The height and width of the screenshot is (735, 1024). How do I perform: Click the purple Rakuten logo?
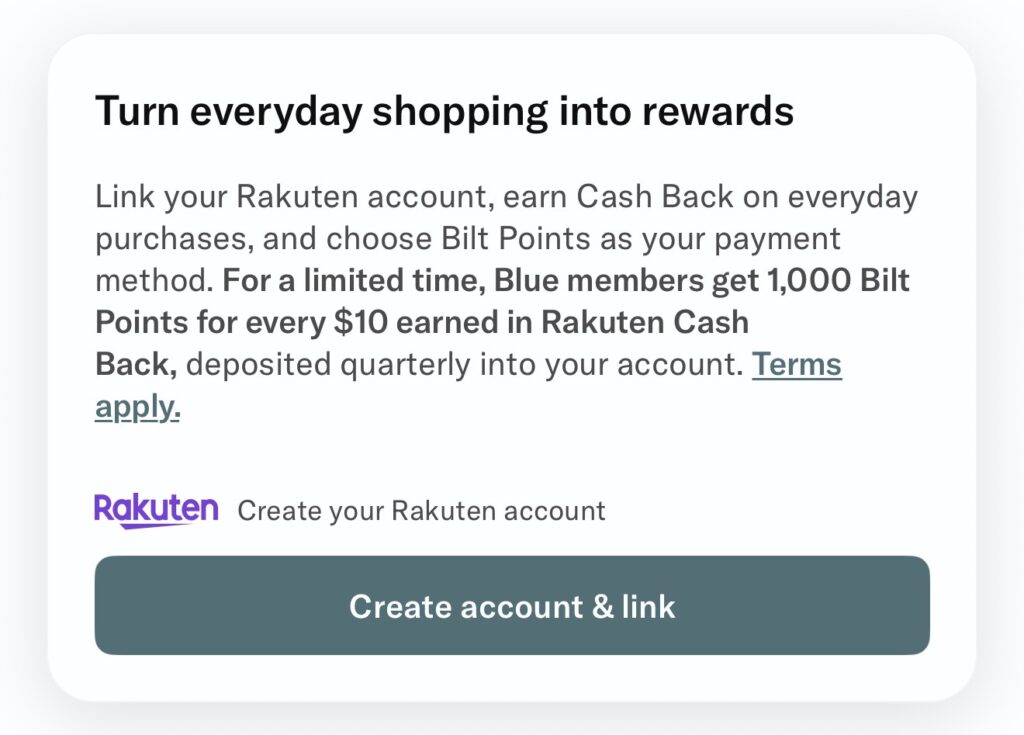pyautogui.click(x=155, y=510)
